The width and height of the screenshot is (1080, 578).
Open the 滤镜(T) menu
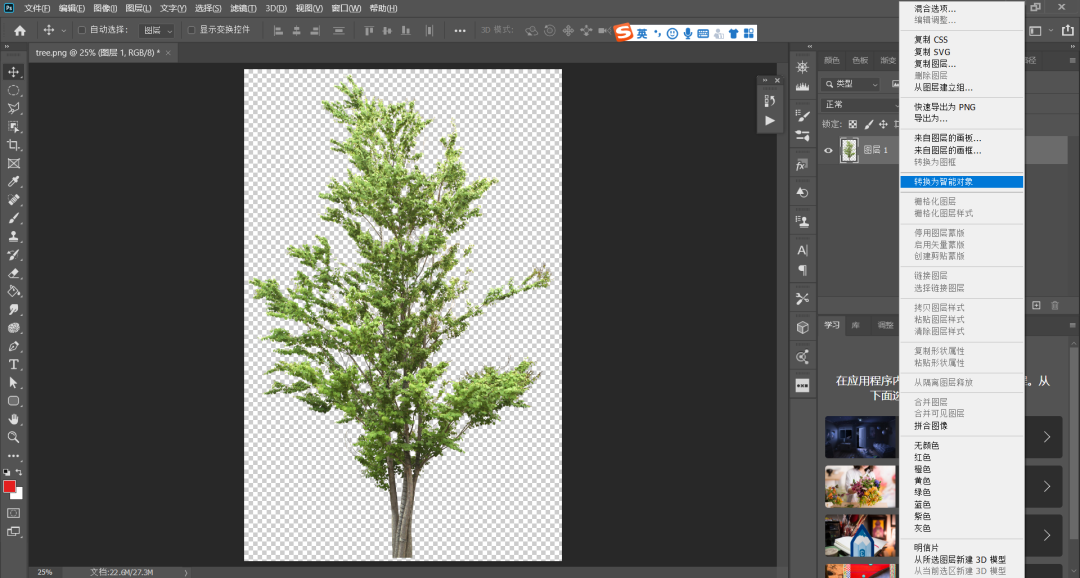pos(243,8)
